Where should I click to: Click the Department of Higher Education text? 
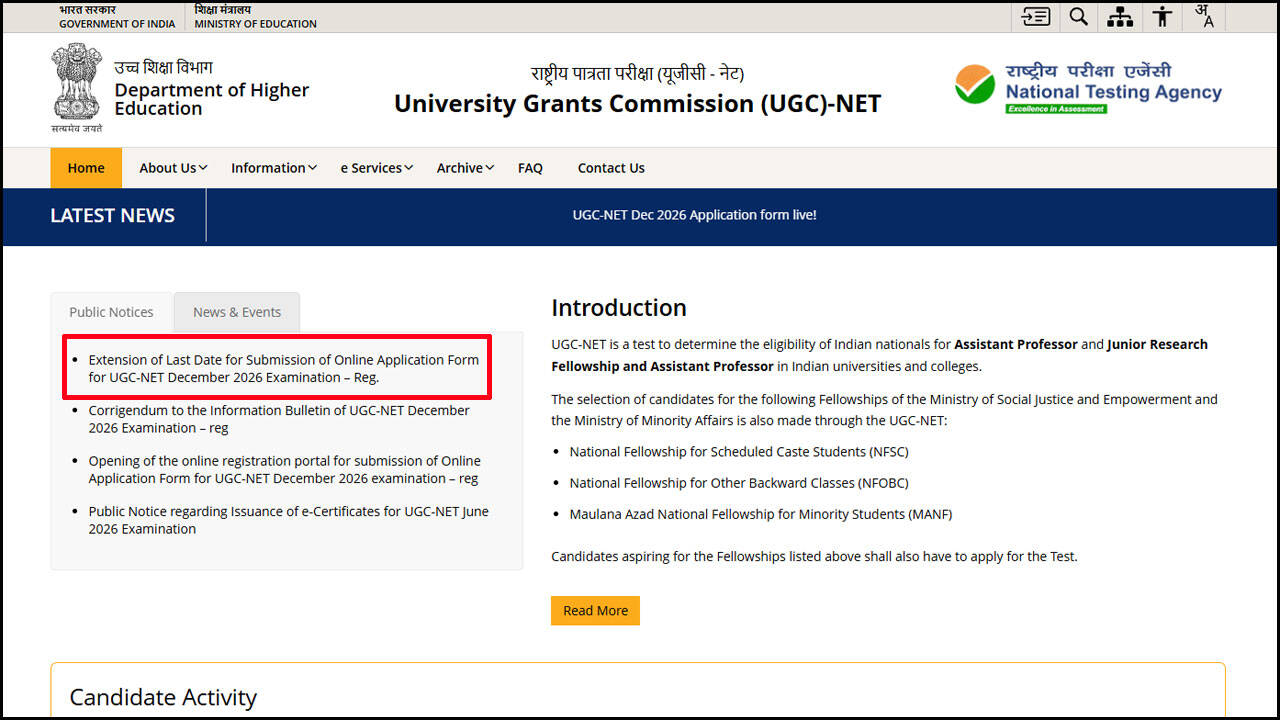click(x=212, y=99)
